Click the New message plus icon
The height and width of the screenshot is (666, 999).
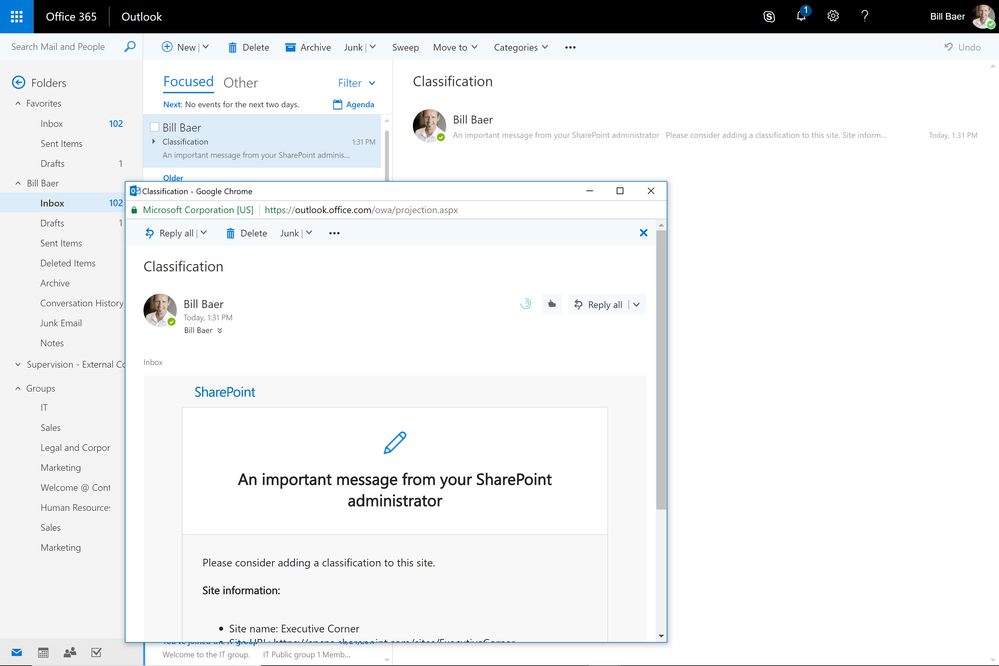click(x=167, y=47)
